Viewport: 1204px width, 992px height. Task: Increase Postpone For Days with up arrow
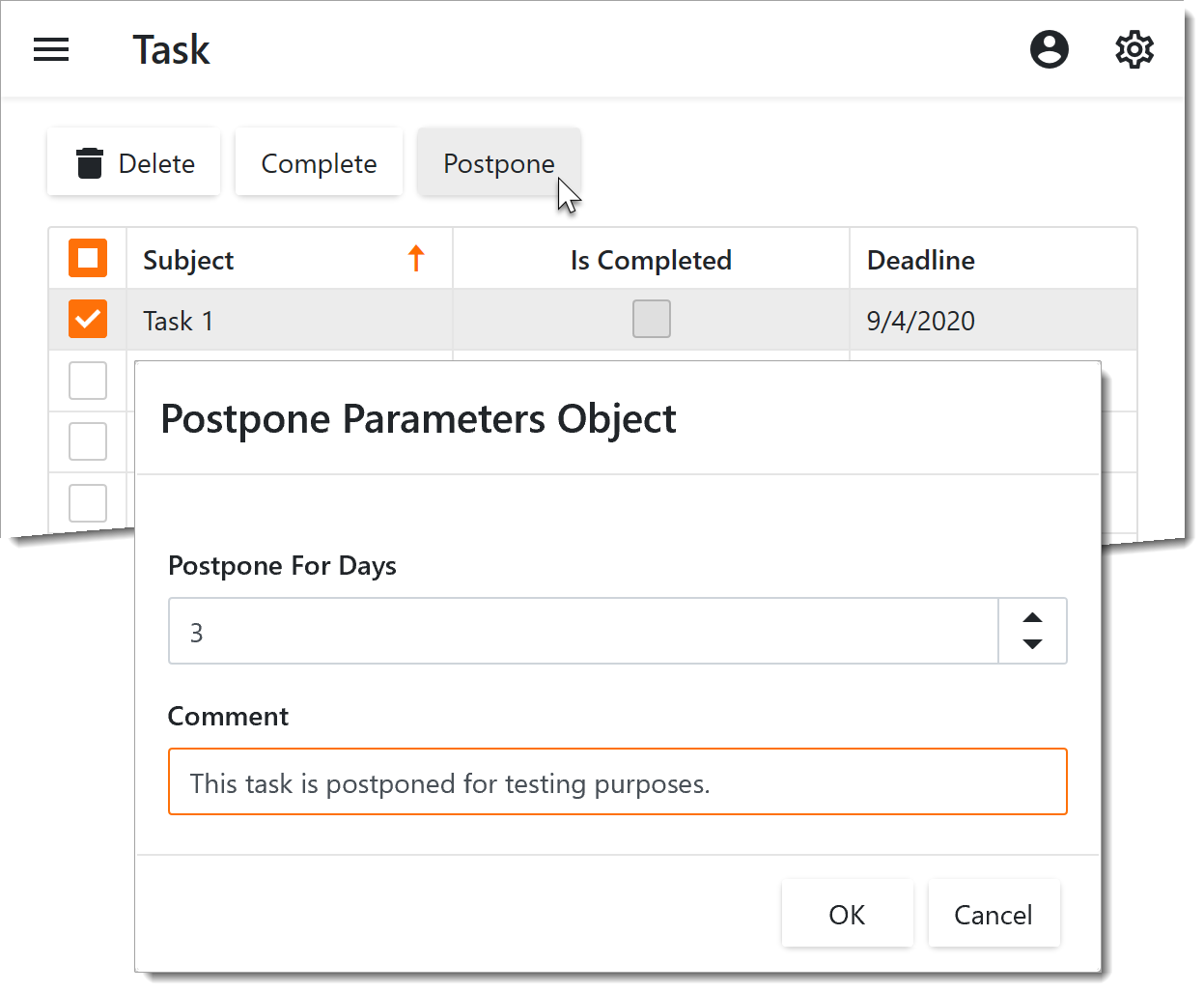pyautogui.click(x=1032, y=618)
